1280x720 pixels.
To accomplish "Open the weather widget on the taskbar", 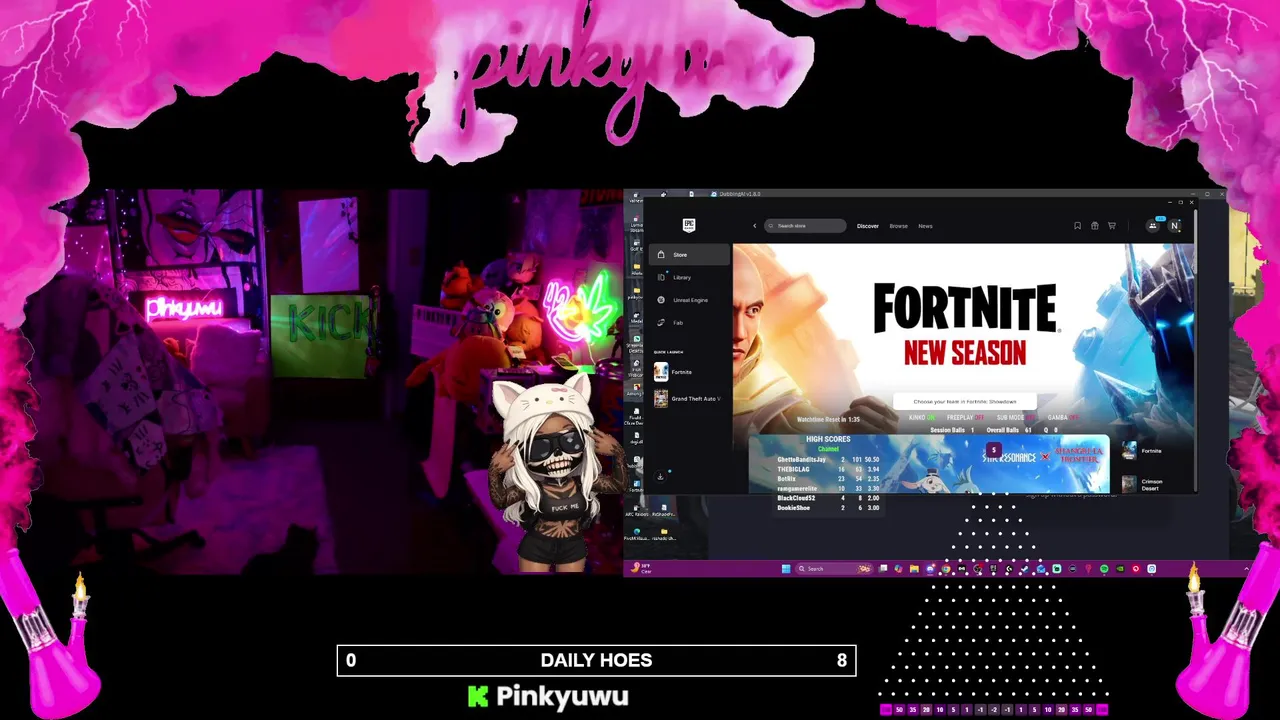I will (x=641, y=569).
